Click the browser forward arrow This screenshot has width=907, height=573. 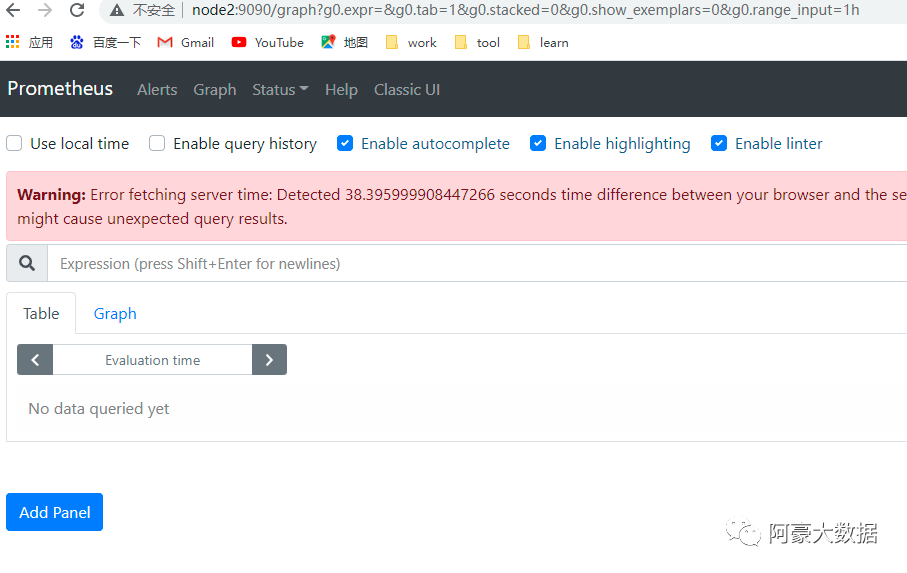(x=45, y=10)
